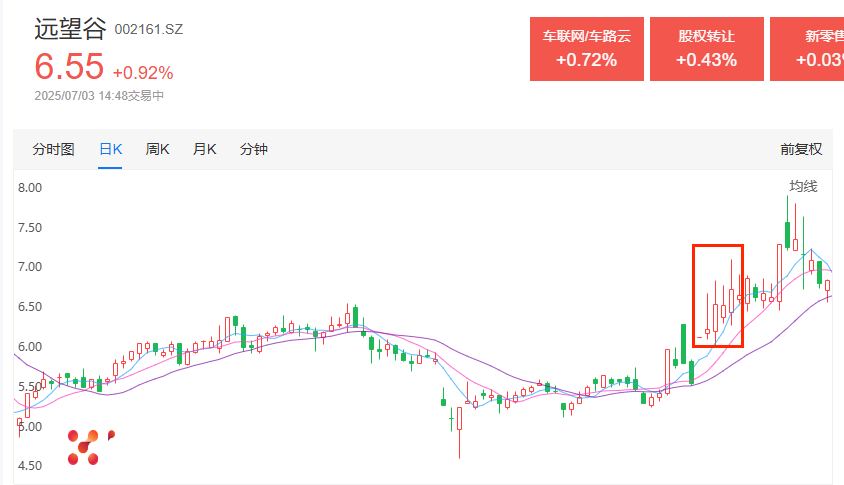Click the red-orange logo watermark icon

tap(86, 447)
